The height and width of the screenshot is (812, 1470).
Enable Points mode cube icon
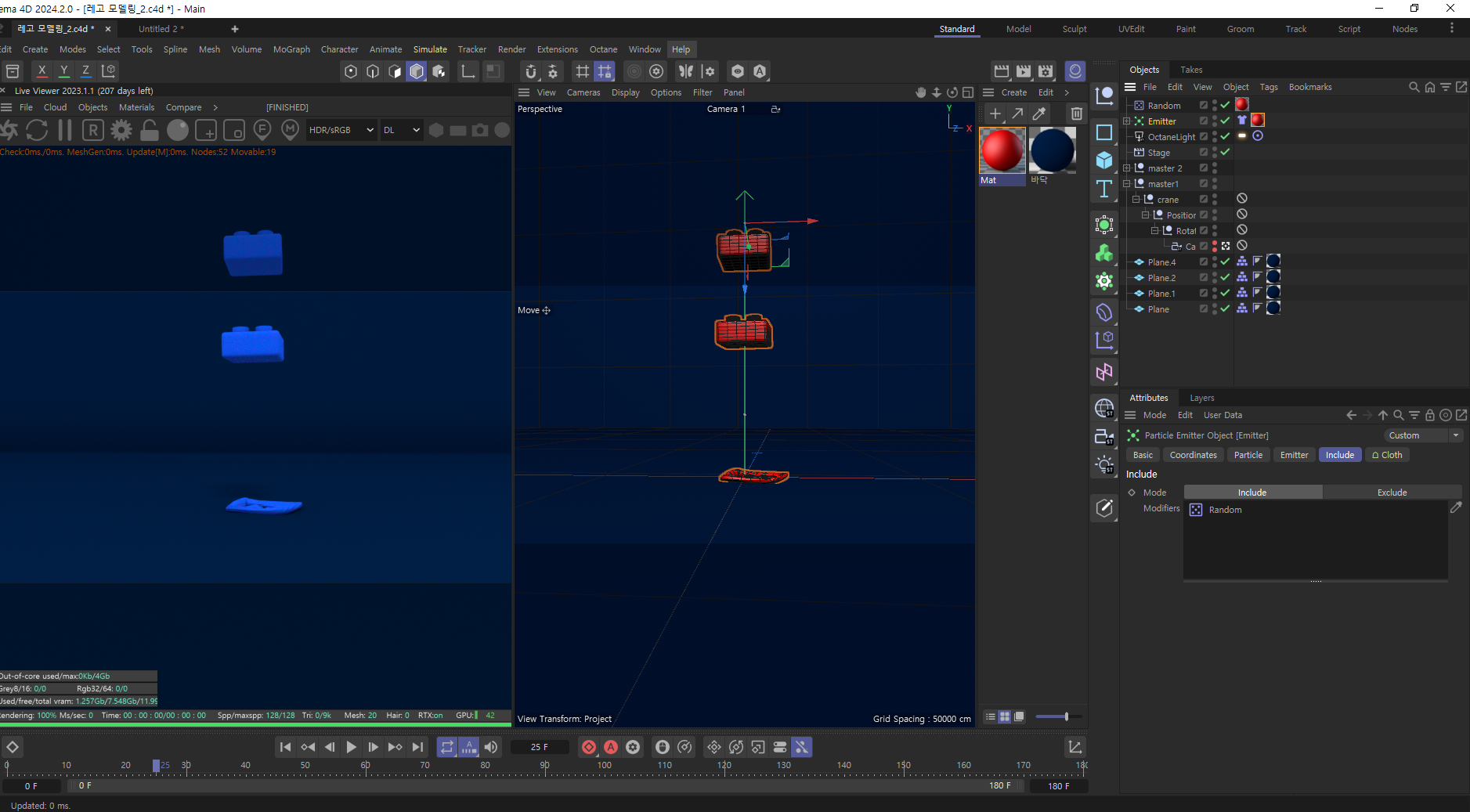point(351,71)
